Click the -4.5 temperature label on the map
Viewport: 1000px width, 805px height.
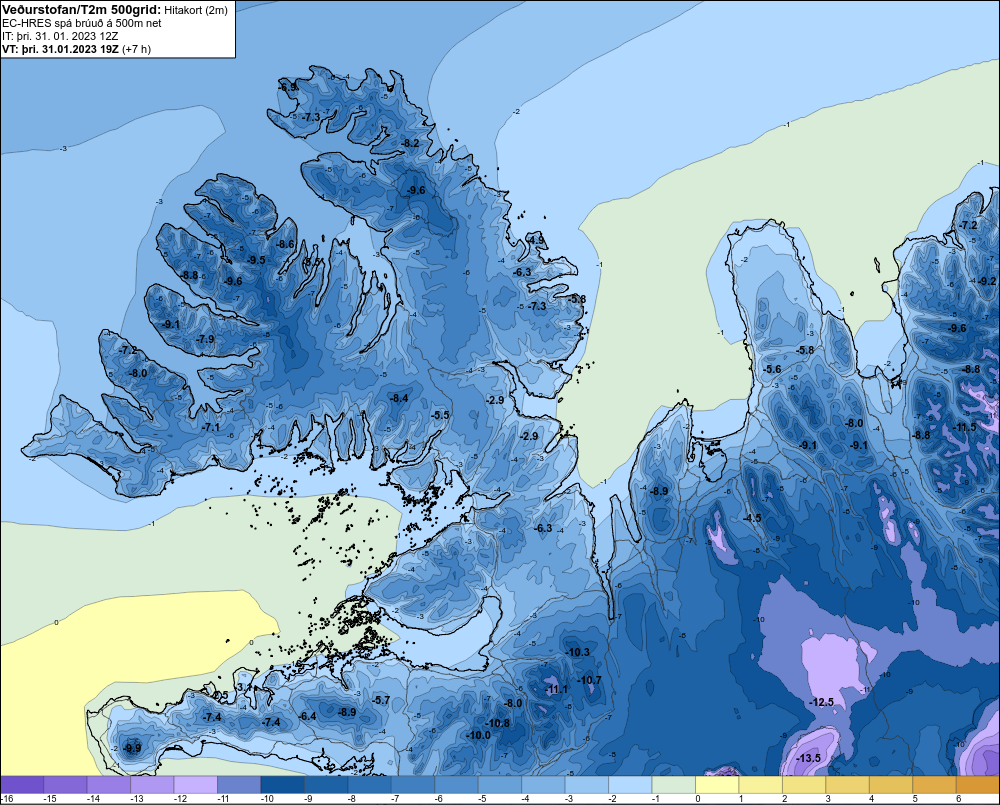[753, 517]
